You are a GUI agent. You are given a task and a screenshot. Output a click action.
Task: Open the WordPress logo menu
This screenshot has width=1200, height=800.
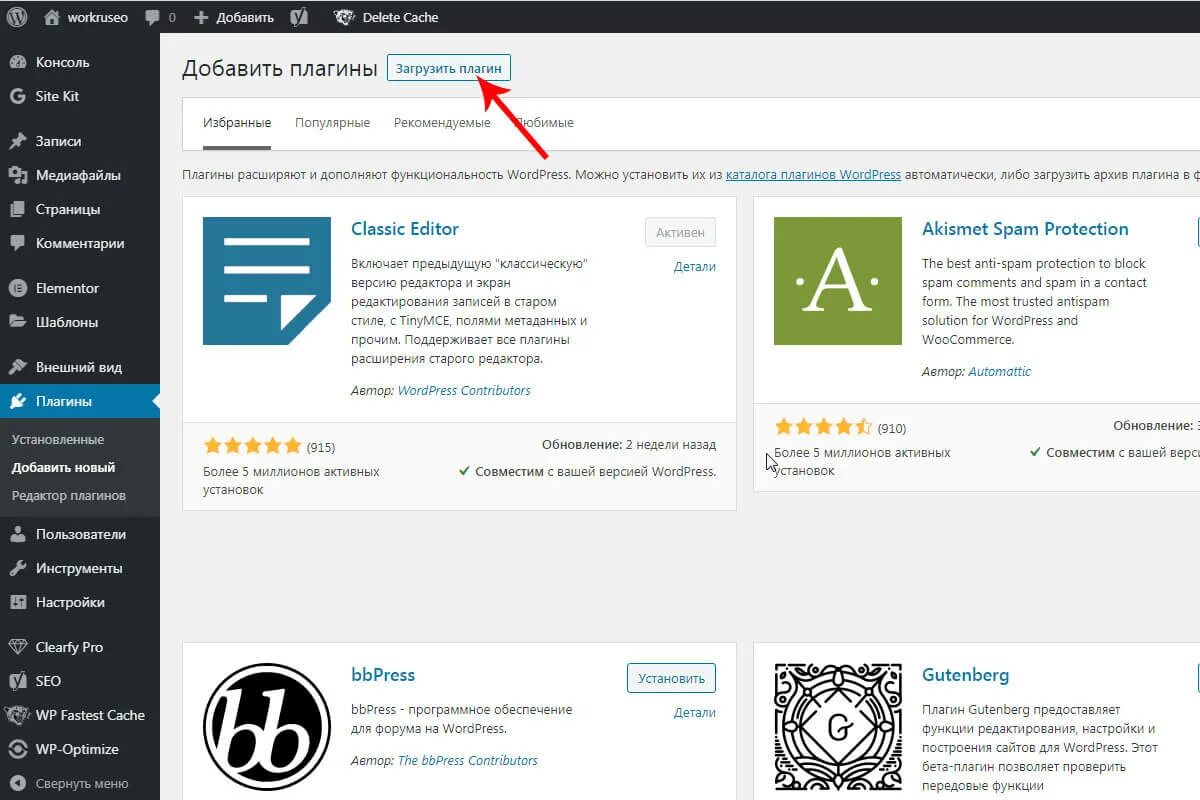click(17, 17)
